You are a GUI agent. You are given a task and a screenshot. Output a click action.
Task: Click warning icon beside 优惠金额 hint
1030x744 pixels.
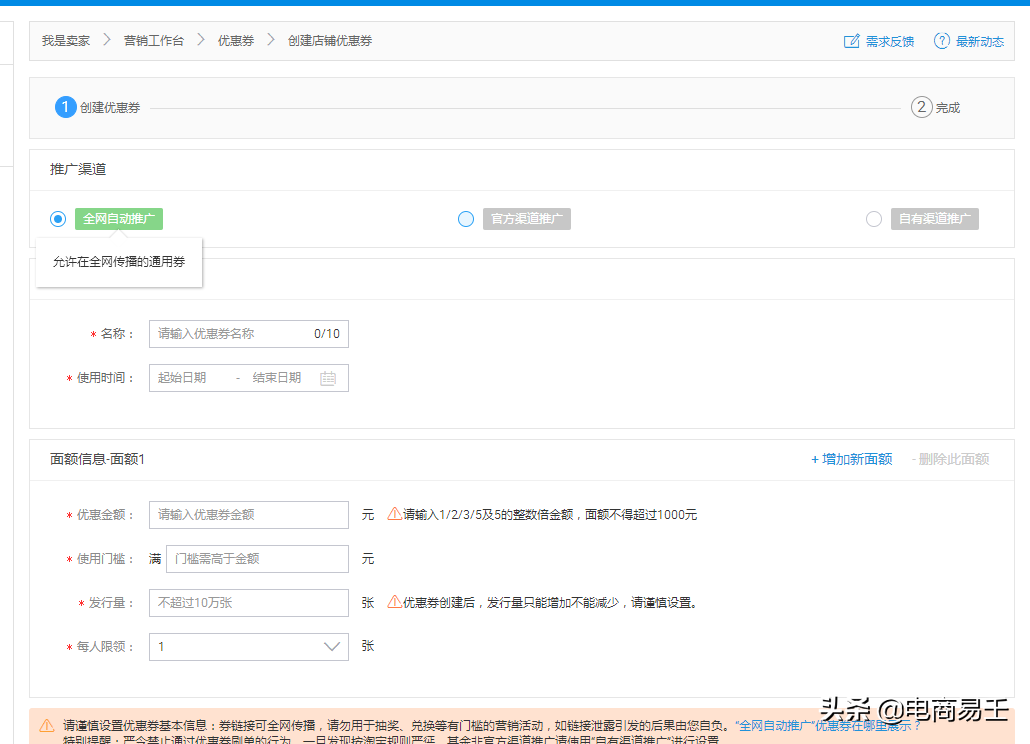(x=394, y=514)
